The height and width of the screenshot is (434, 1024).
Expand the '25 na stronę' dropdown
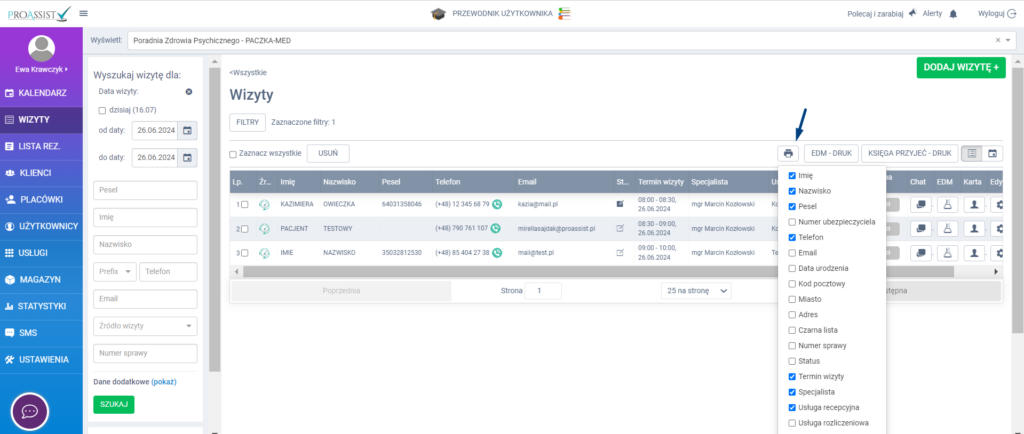(x=696, y=290)
